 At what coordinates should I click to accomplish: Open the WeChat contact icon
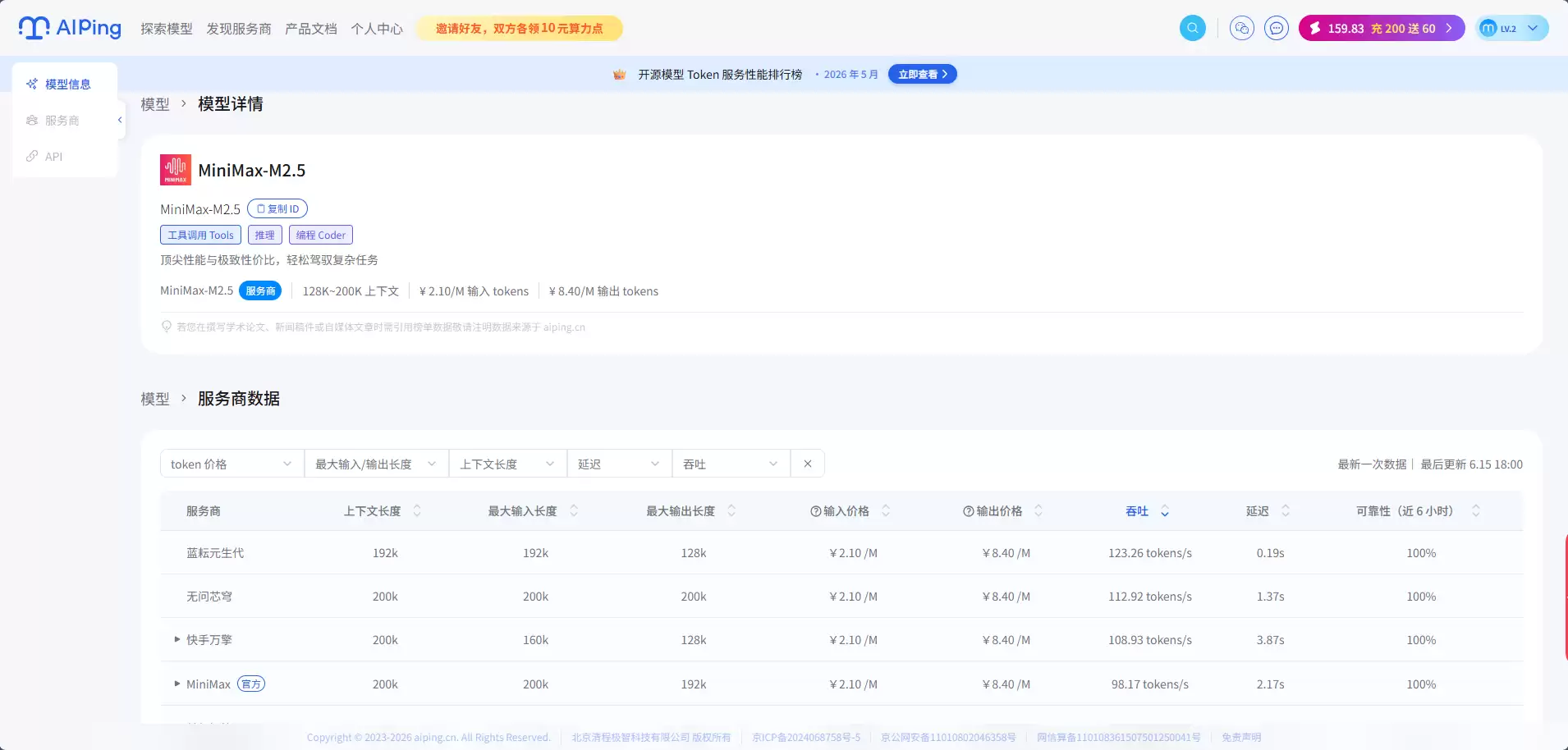click(x=1242, y=28)
